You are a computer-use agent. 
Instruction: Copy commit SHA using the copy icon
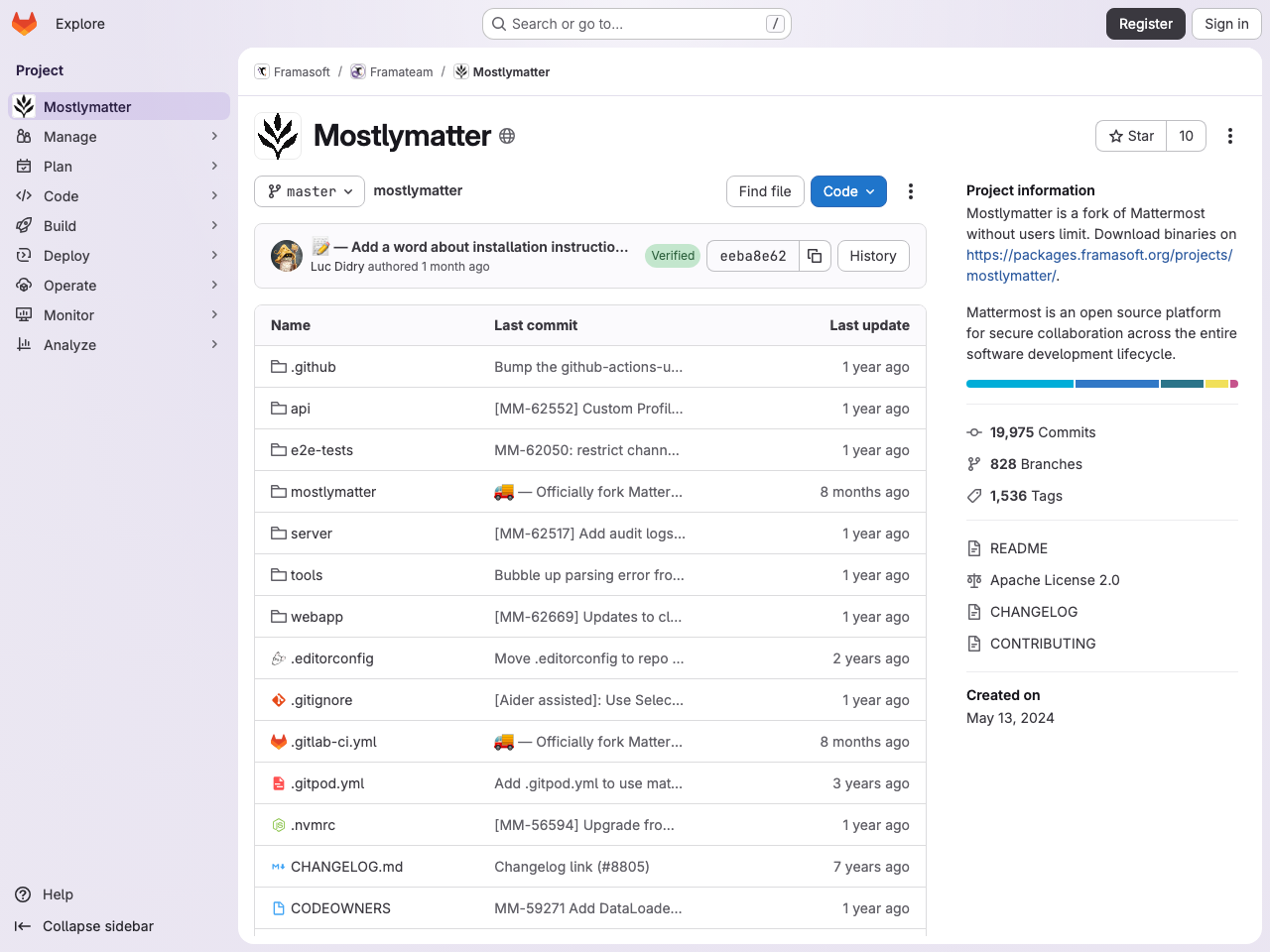(814, 255)
